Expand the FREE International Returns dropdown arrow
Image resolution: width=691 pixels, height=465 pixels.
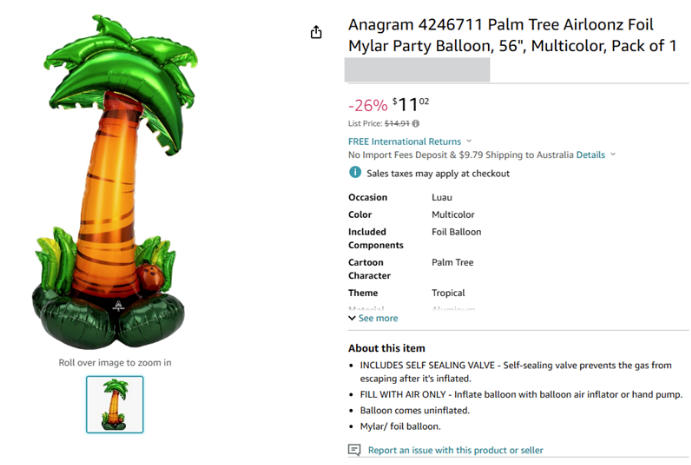click(469, 141)
